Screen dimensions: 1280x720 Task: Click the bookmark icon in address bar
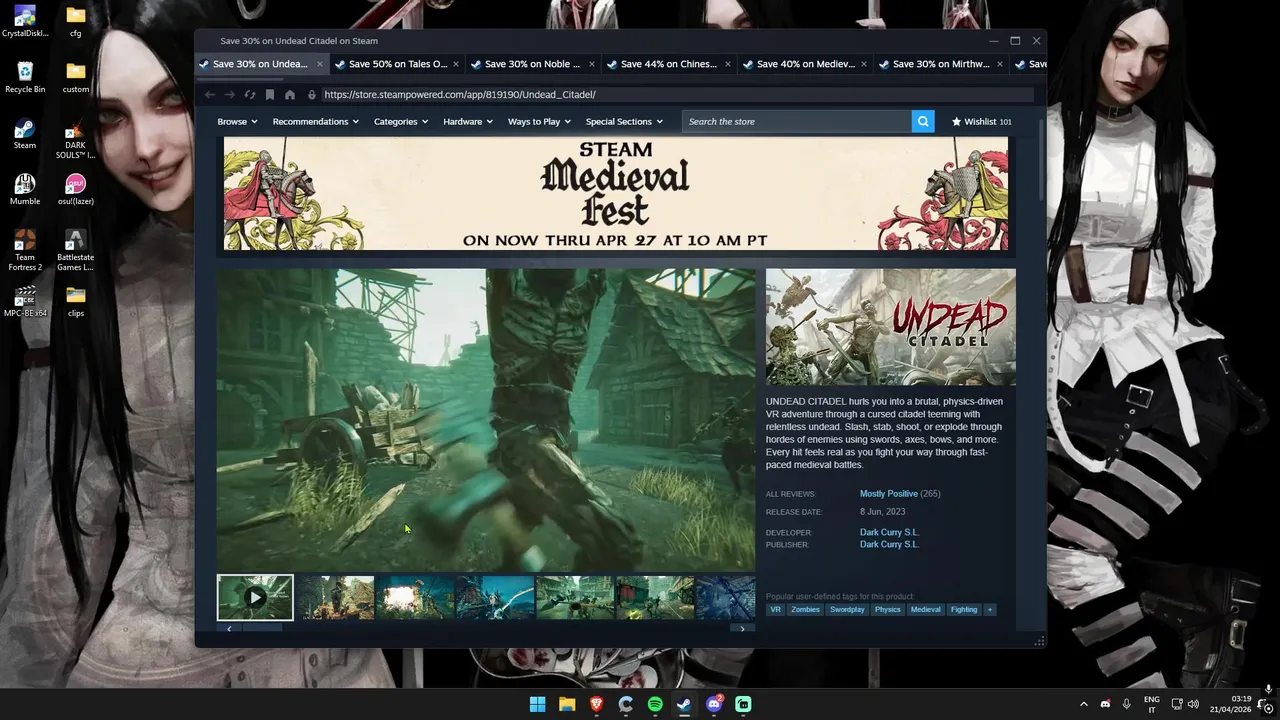pyautogui.click(x=270, y=94)
